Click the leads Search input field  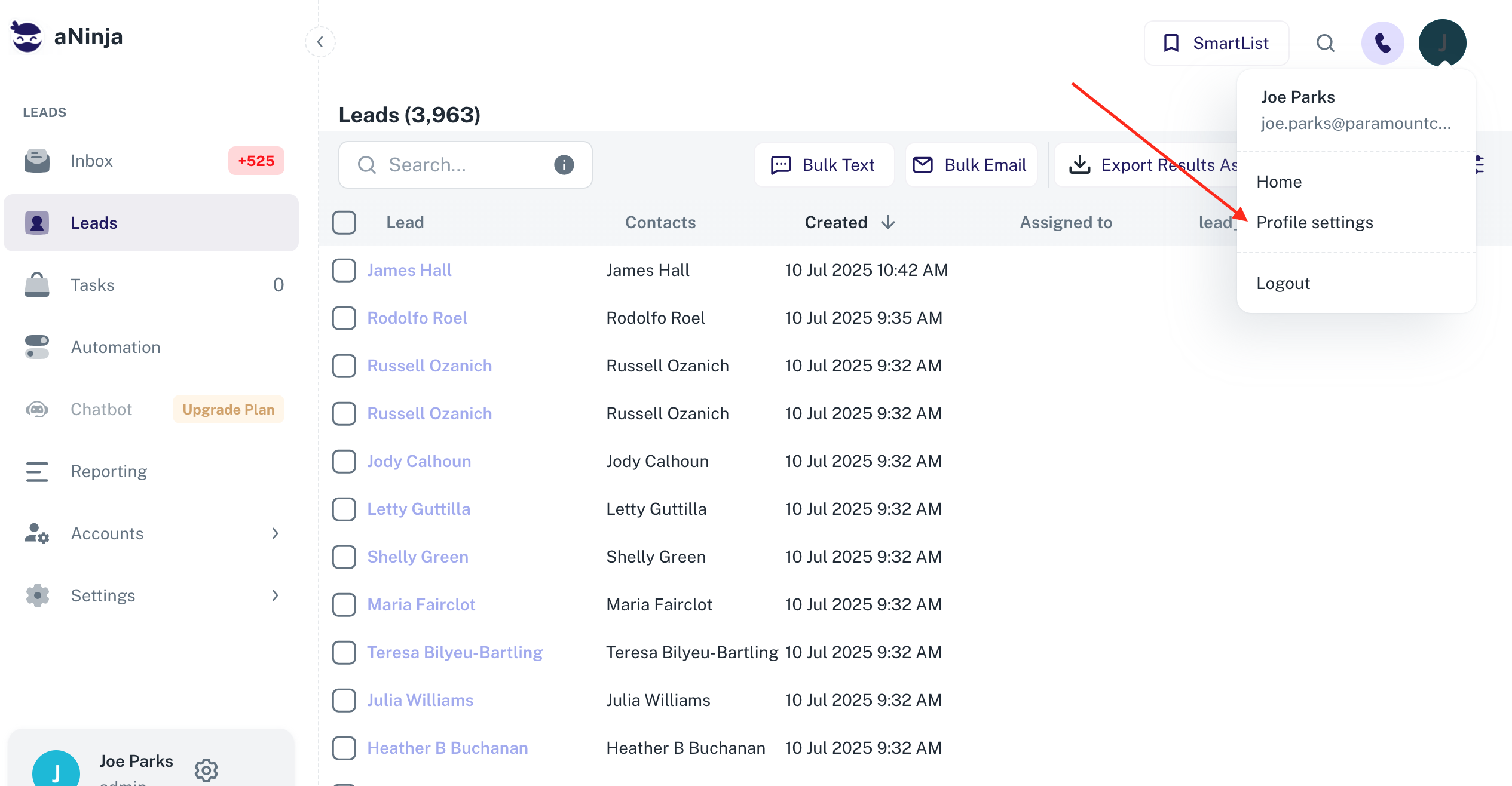point(460,165)
